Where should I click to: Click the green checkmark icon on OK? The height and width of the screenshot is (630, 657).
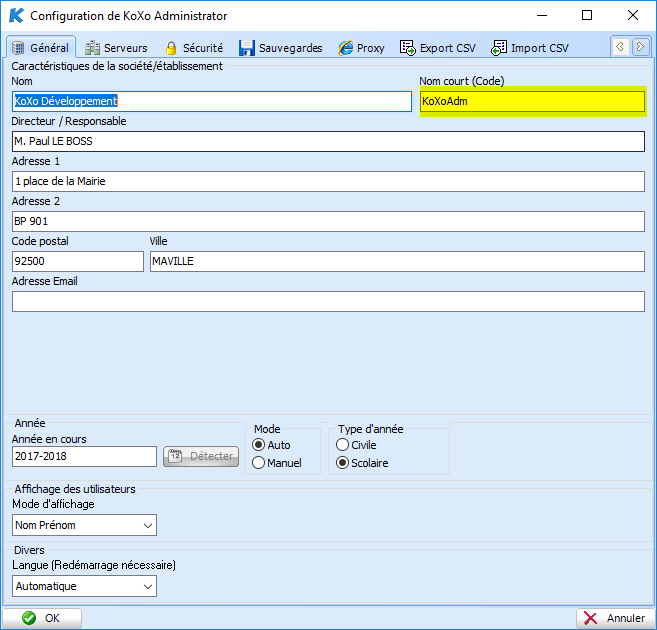[29, 618]
